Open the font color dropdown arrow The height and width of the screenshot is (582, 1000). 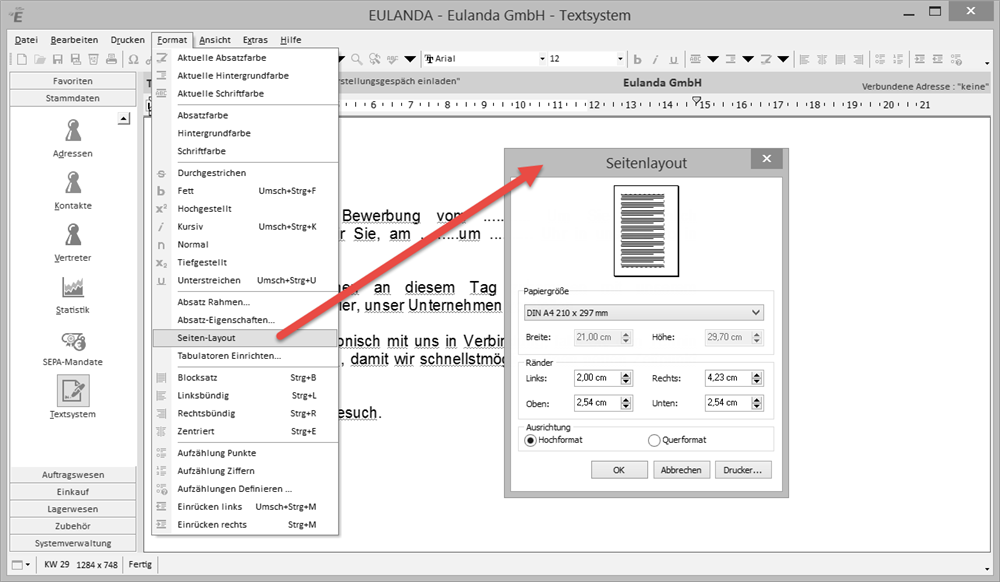pos(713,59)
